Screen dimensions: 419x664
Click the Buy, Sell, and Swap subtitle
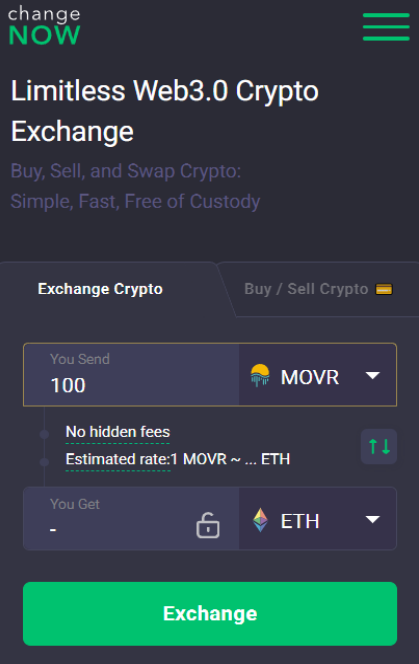pos(135,186)
